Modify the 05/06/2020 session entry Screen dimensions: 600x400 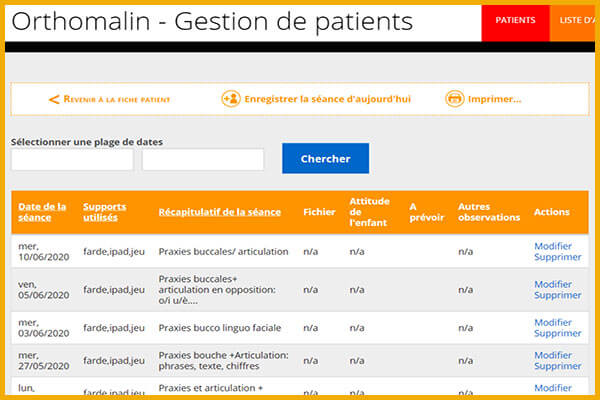point(553,284)
